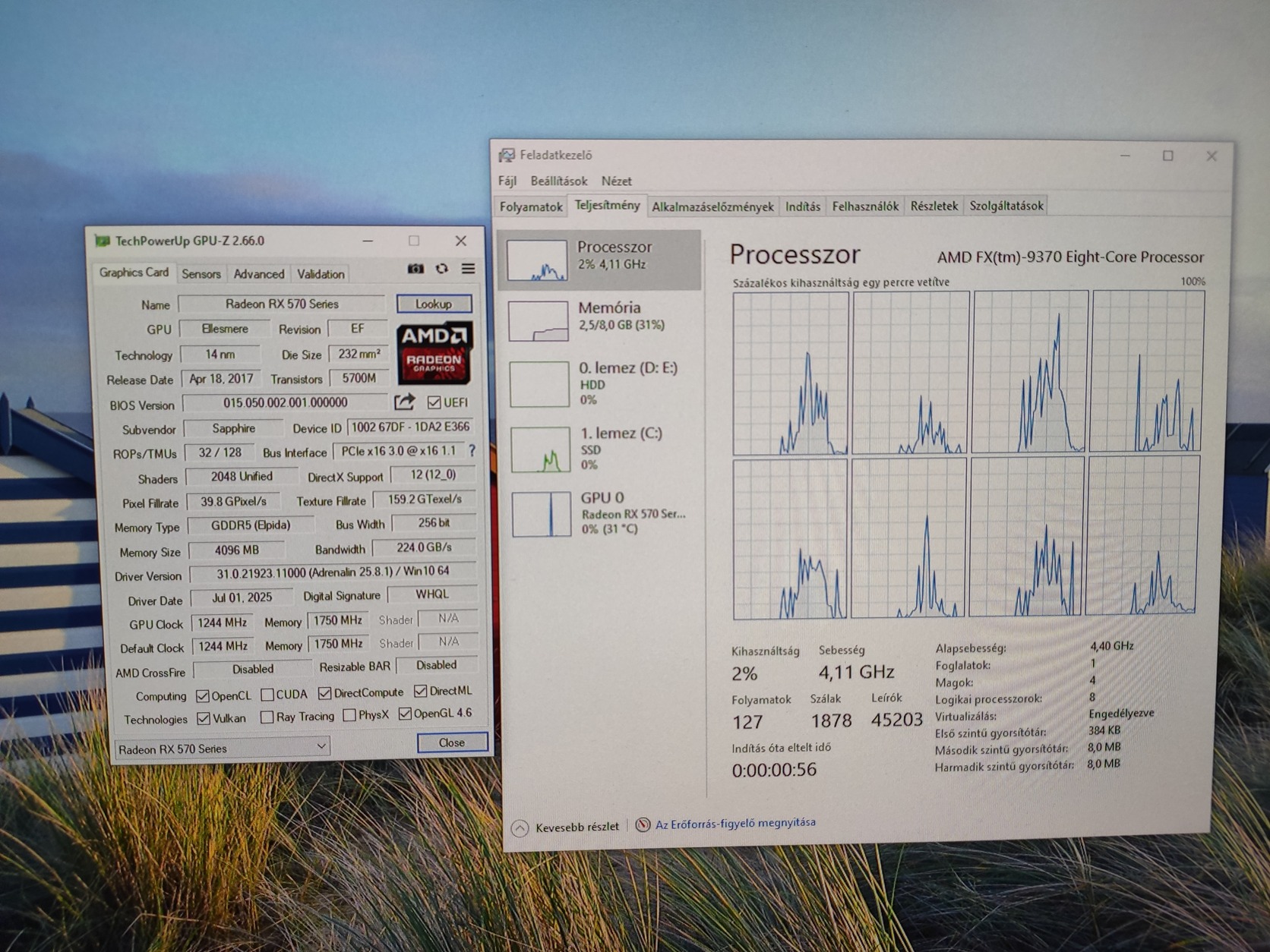Click the GPU-Z title bar app icon

[x=102, y=241]
